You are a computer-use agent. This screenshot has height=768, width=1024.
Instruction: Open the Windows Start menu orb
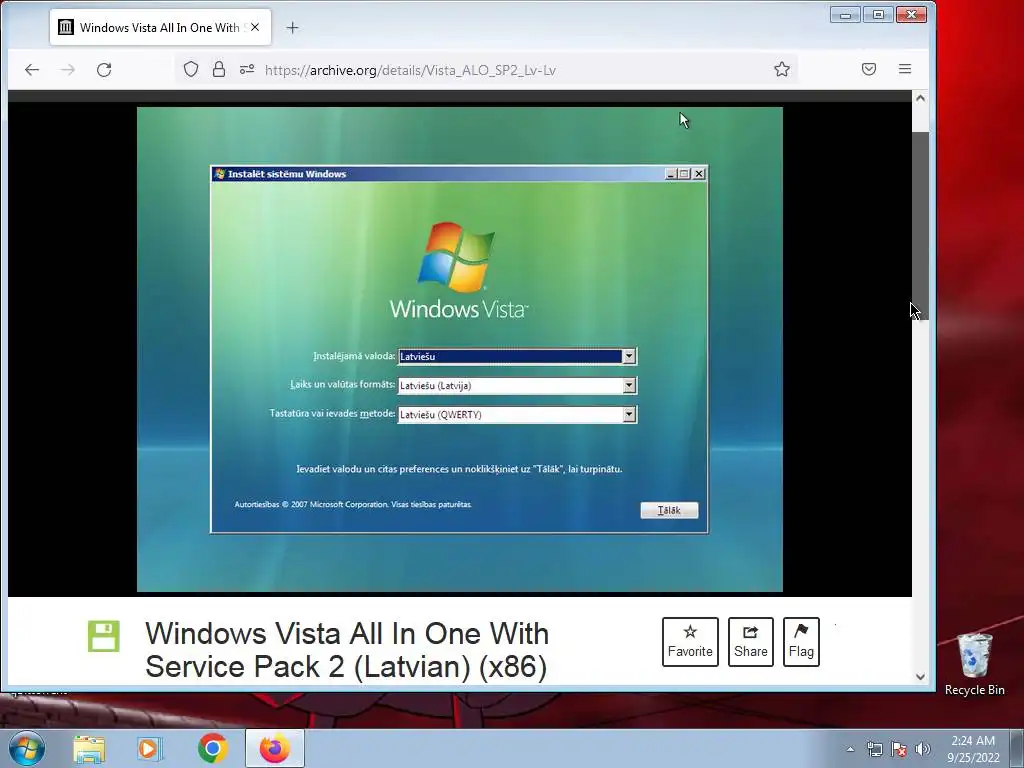[x=27, y=748]
